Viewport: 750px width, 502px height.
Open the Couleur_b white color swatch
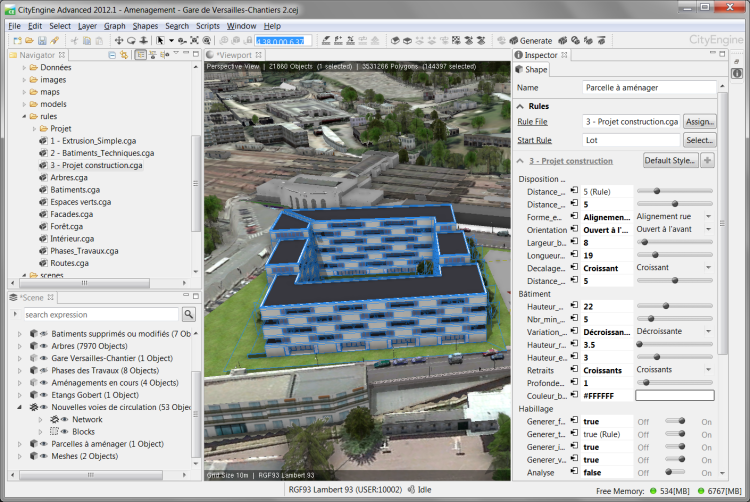(674, 395)
